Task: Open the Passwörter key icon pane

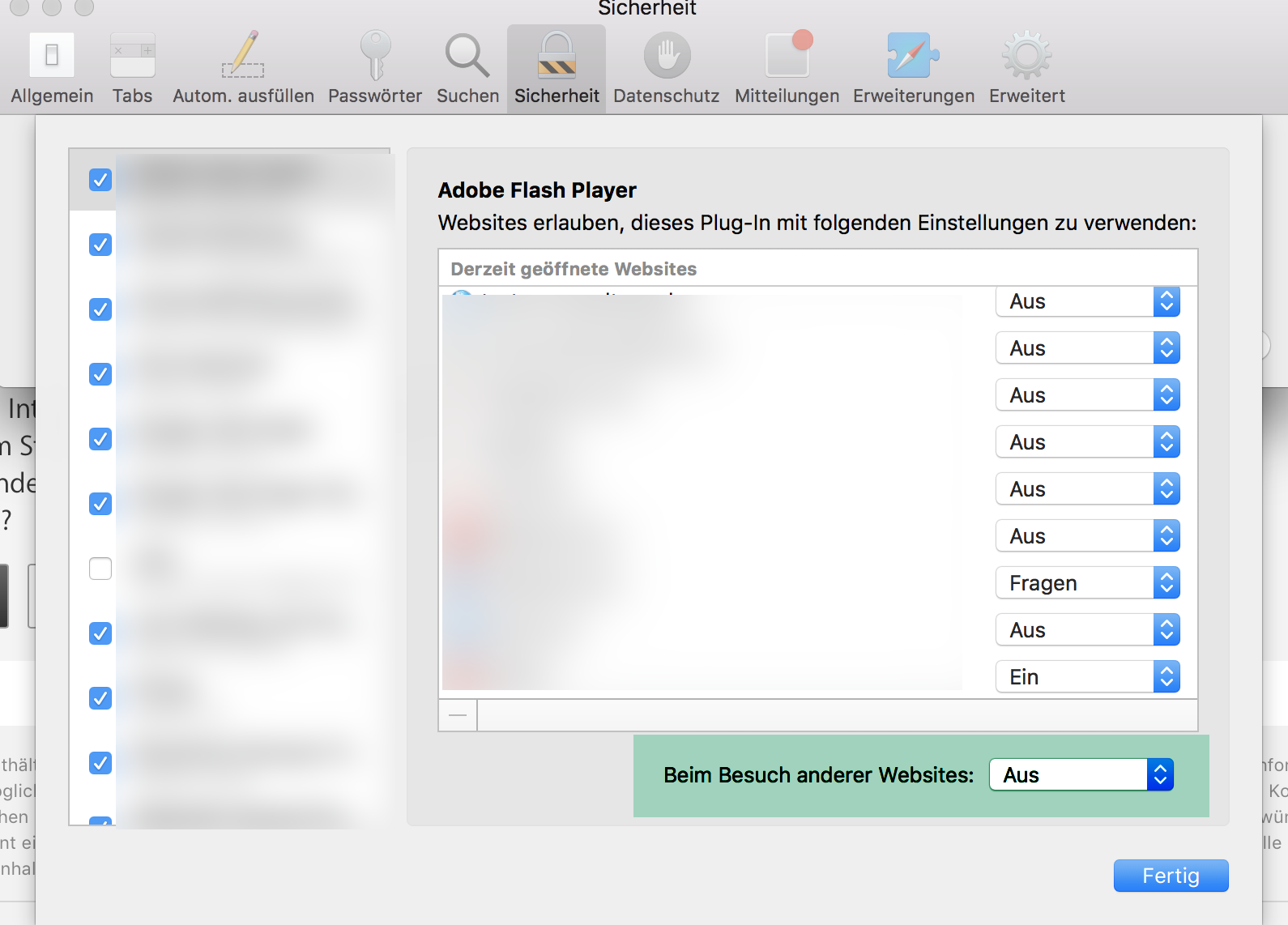Action: pyautogui.click(x=375, y=69)
